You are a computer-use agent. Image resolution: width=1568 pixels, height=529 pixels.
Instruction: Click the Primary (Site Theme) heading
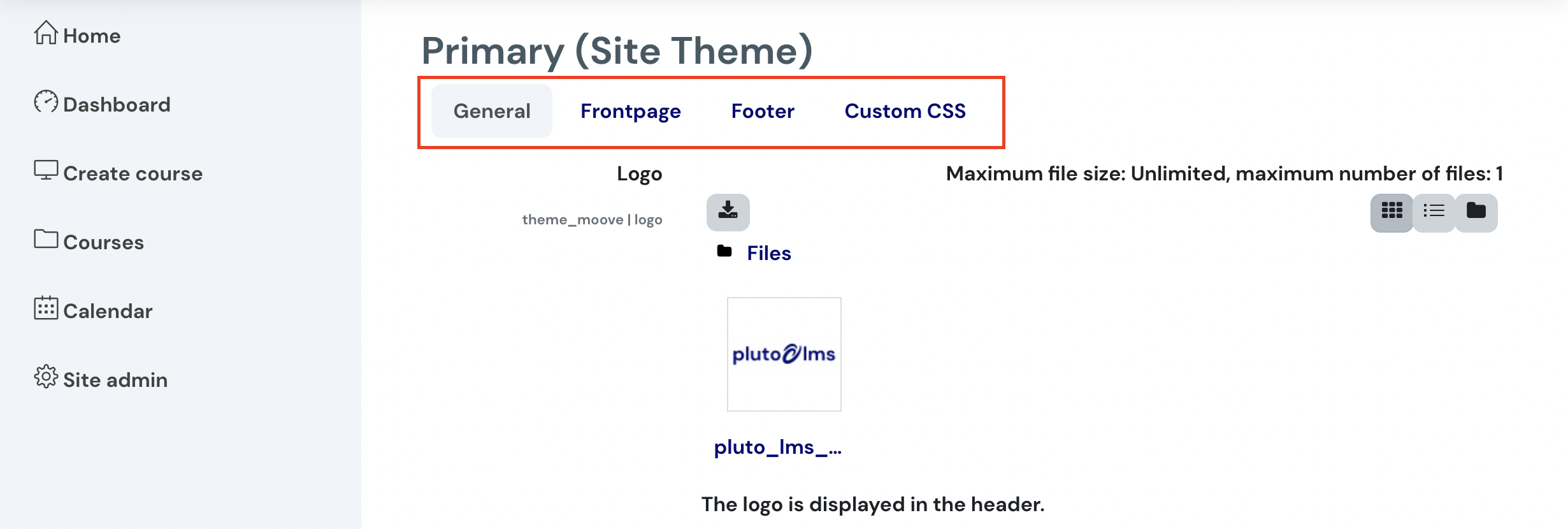(617, 51)
